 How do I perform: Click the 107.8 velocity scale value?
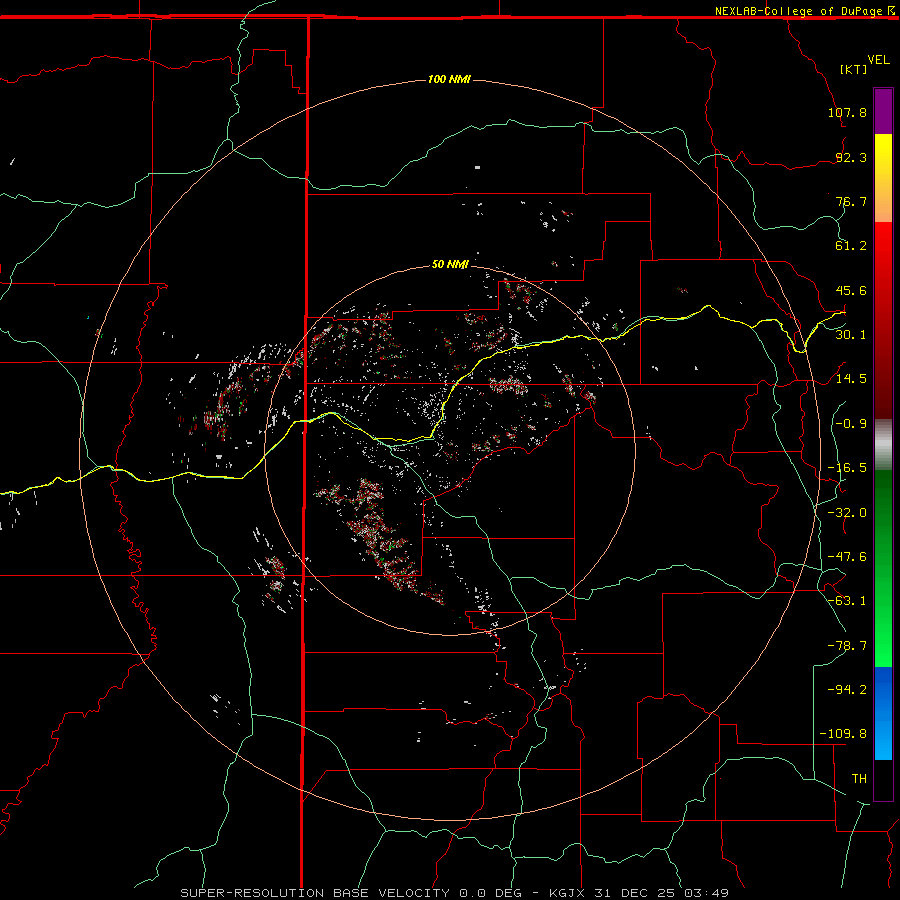pos(847,112)
